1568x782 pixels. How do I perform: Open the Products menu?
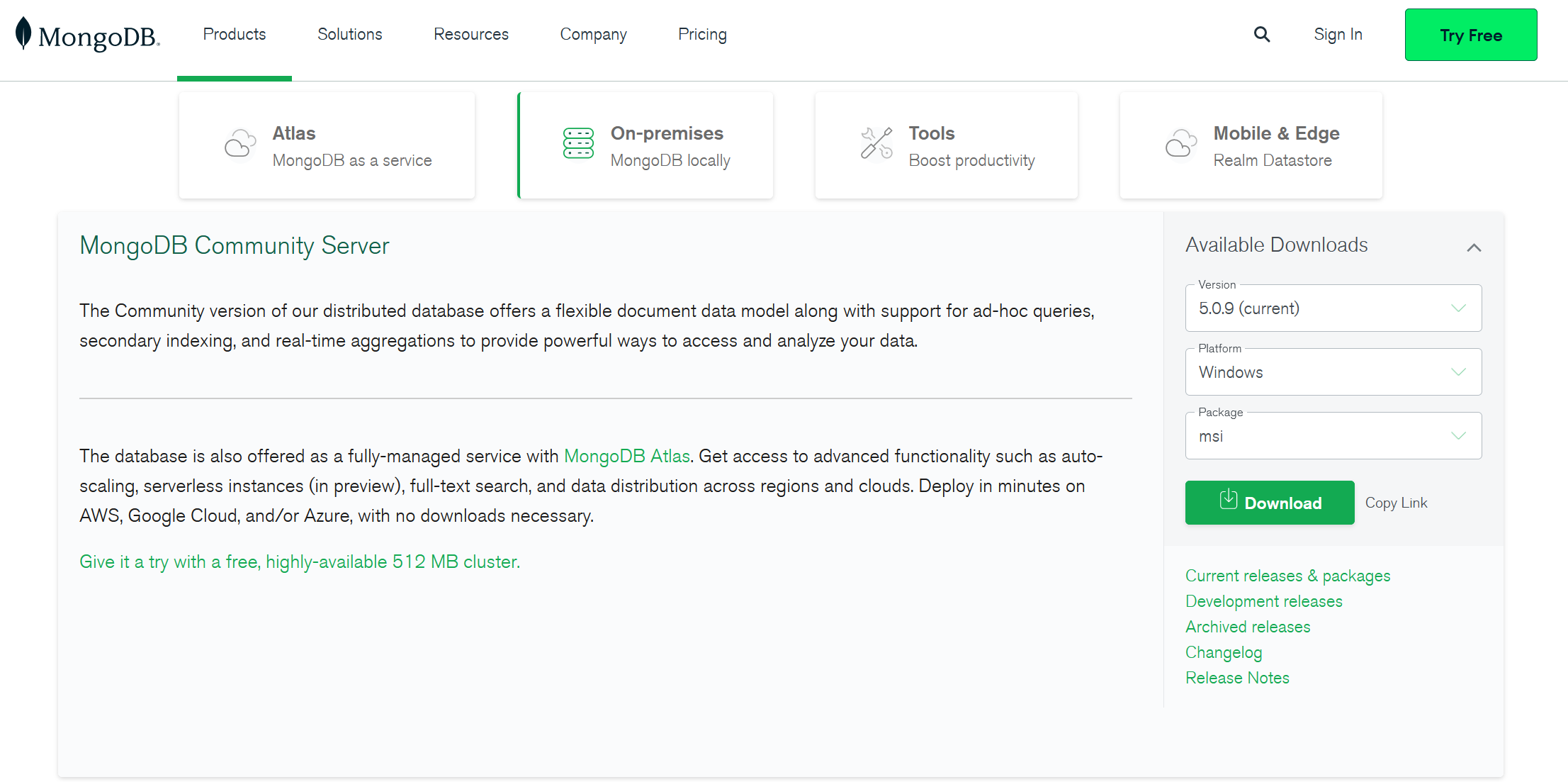point(234,34)
